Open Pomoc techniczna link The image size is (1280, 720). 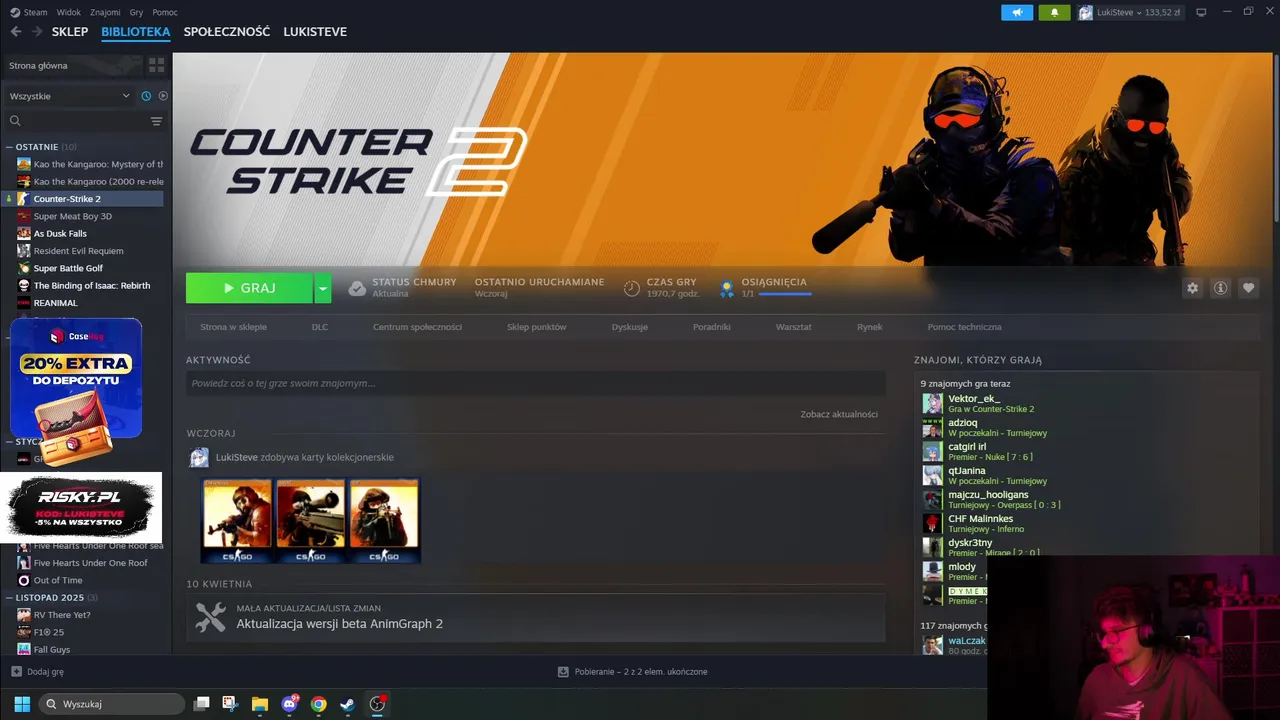964,327
